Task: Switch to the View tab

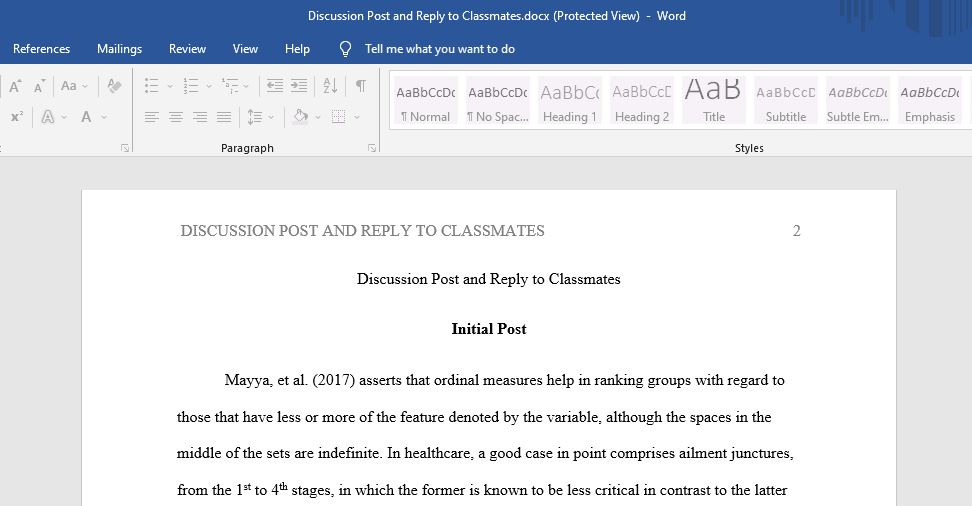Action: (245, 49)
